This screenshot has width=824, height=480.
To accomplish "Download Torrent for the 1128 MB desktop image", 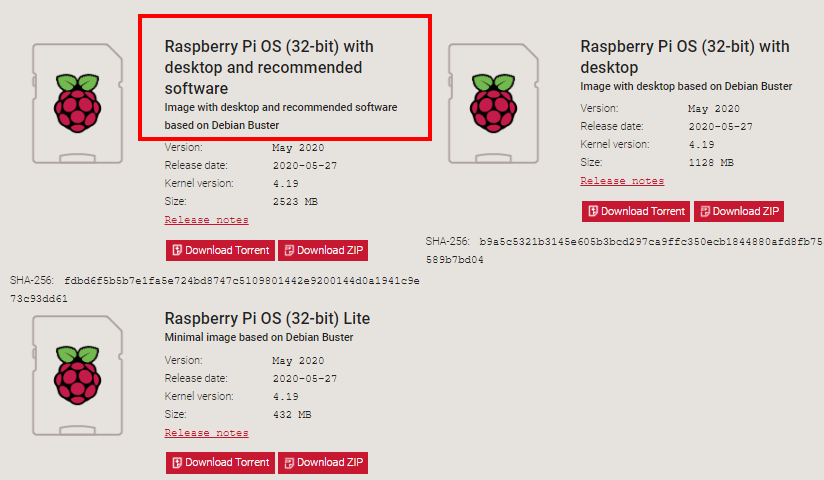I will tap(636, 211).
